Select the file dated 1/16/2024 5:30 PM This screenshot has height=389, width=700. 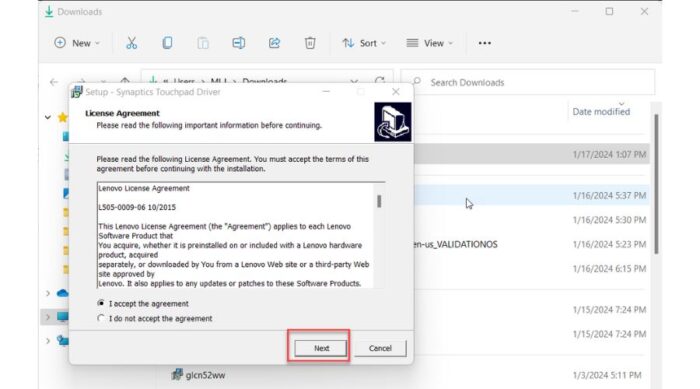[x=531, y=220]
